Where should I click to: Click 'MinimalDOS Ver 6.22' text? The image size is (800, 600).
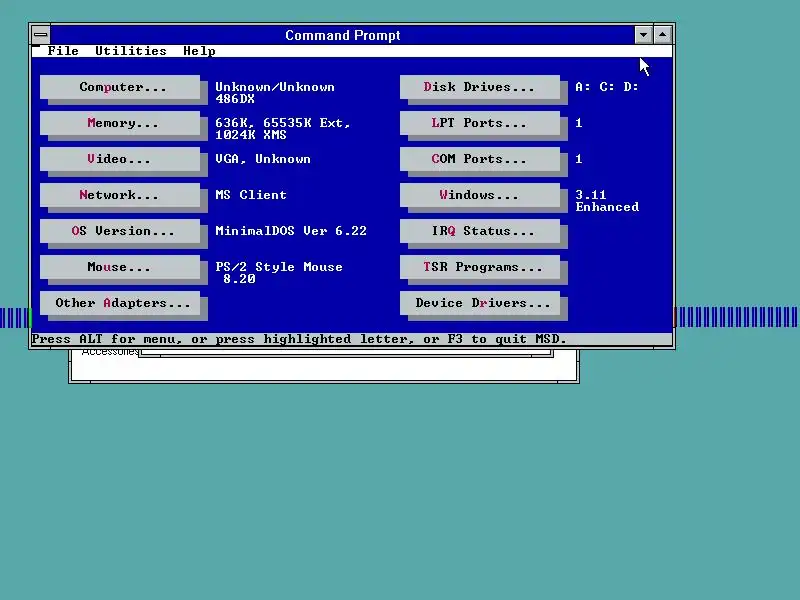coord(291,231)
